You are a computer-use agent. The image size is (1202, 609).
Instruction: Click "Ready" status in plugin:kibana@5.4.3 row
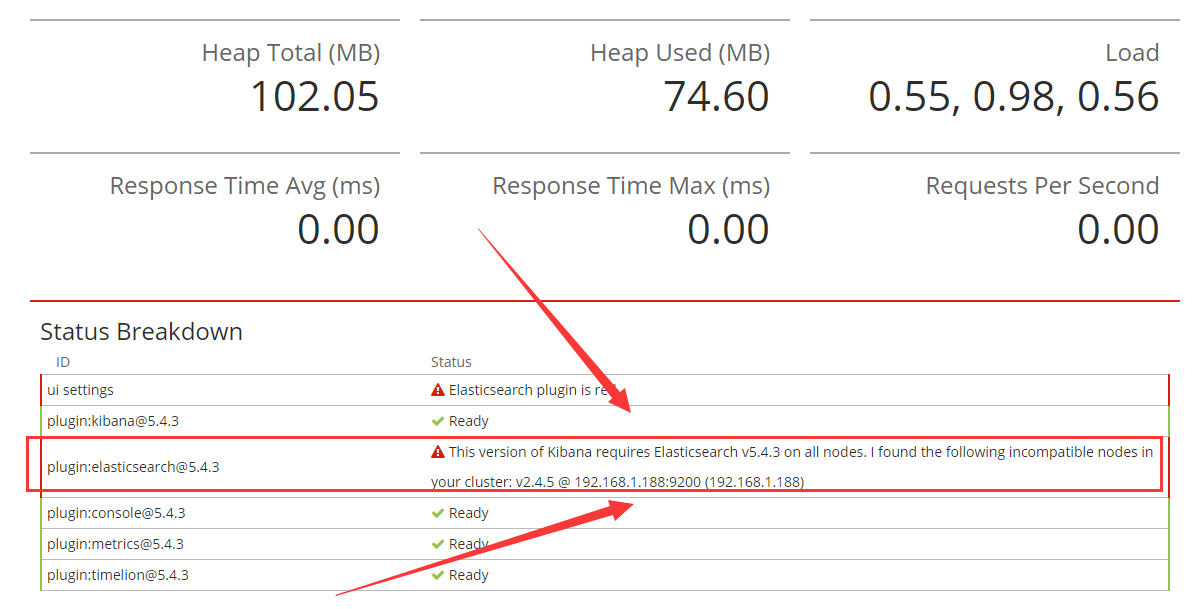[469, 421]
